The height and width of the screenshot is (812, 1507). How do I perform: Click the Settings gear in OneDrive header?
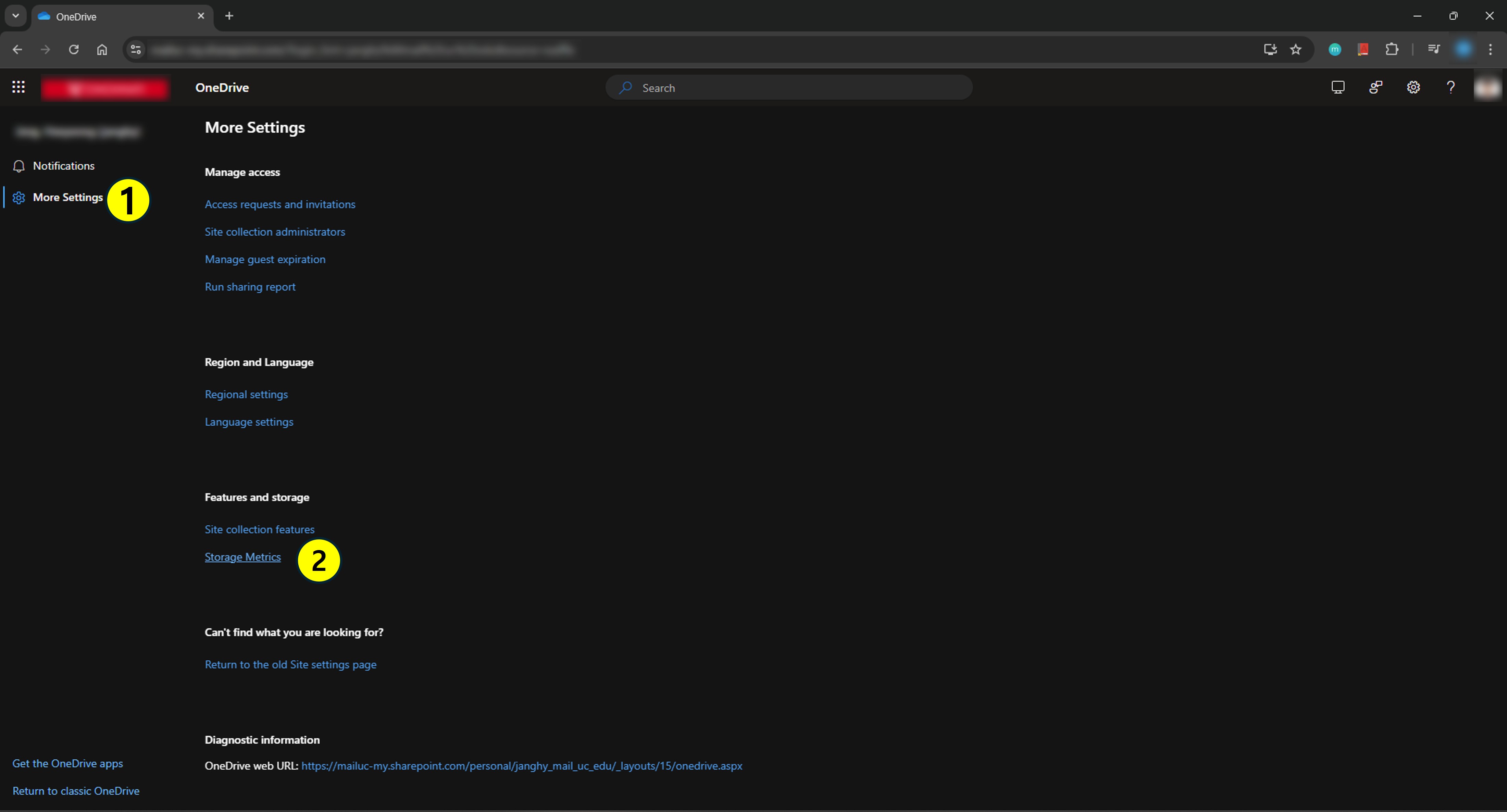click(1413, 87)
